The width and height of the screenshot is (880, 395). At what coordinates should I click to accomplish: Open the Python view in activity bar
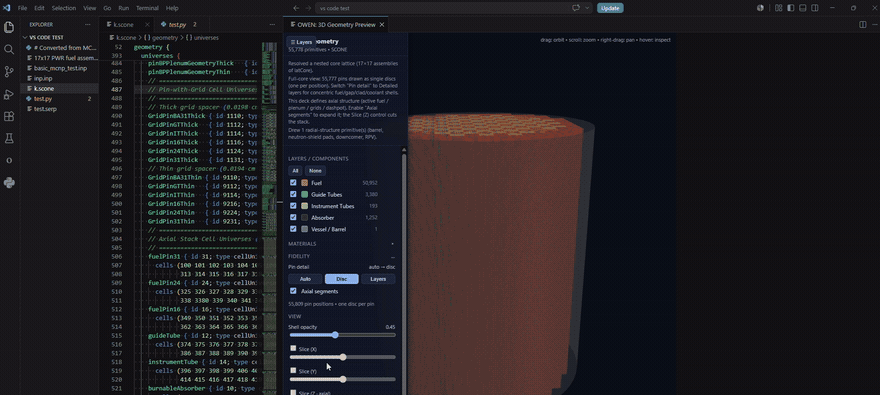(x=9, y=182)
